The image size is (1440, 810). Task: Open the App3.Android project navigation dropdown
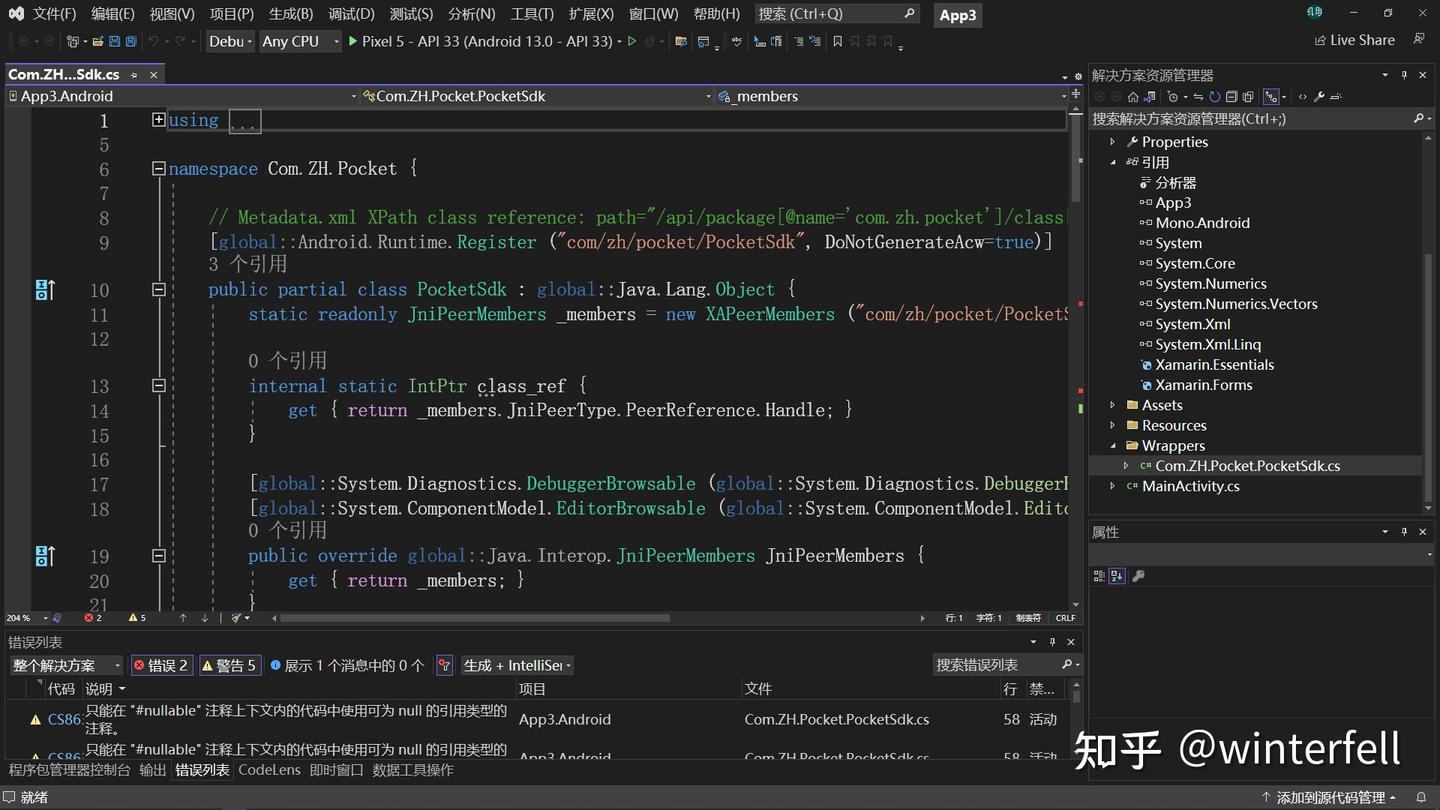(182, 96)
